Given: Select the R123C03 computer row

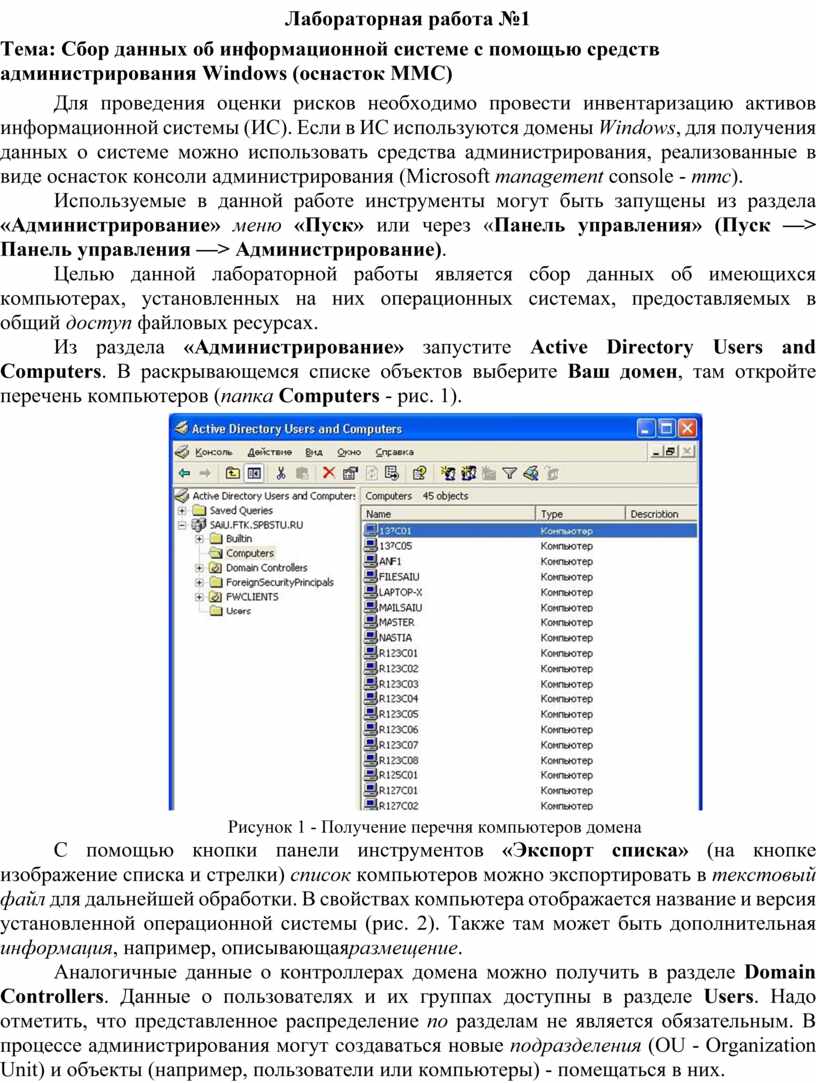Looking at the screenshot, I should pyautogui.click(x=529, y=683).
